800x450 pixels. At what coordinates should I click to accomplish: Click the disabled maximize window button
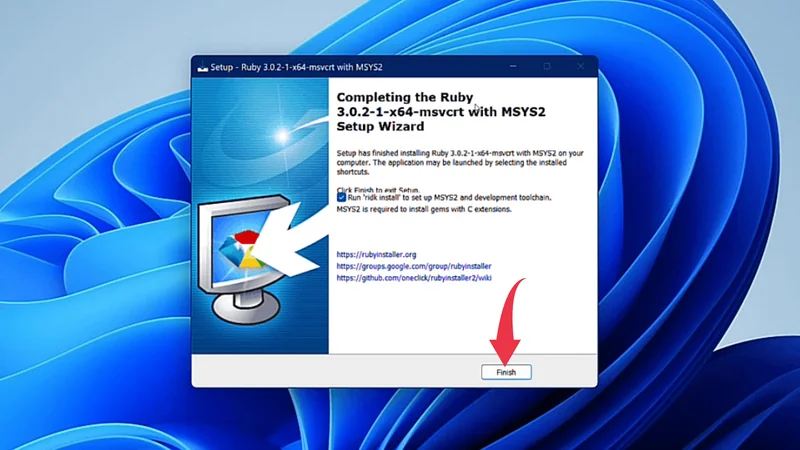[547, 67]
